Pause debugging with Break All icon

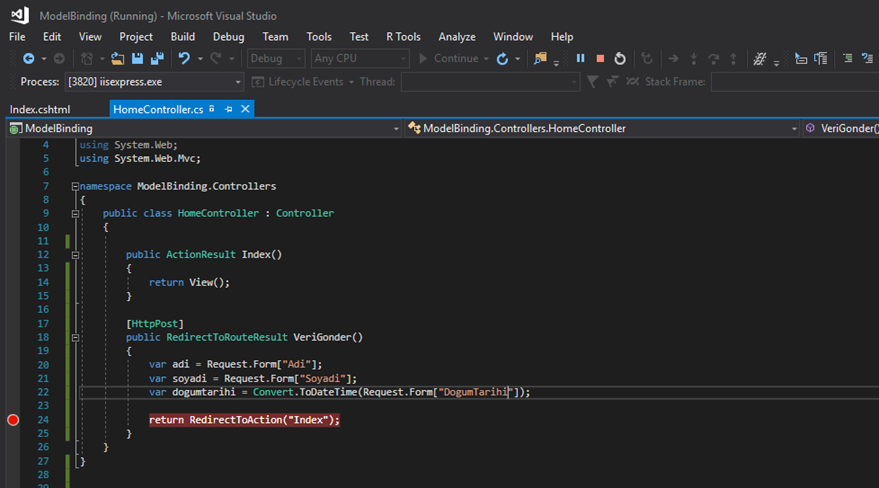(581, 58)
